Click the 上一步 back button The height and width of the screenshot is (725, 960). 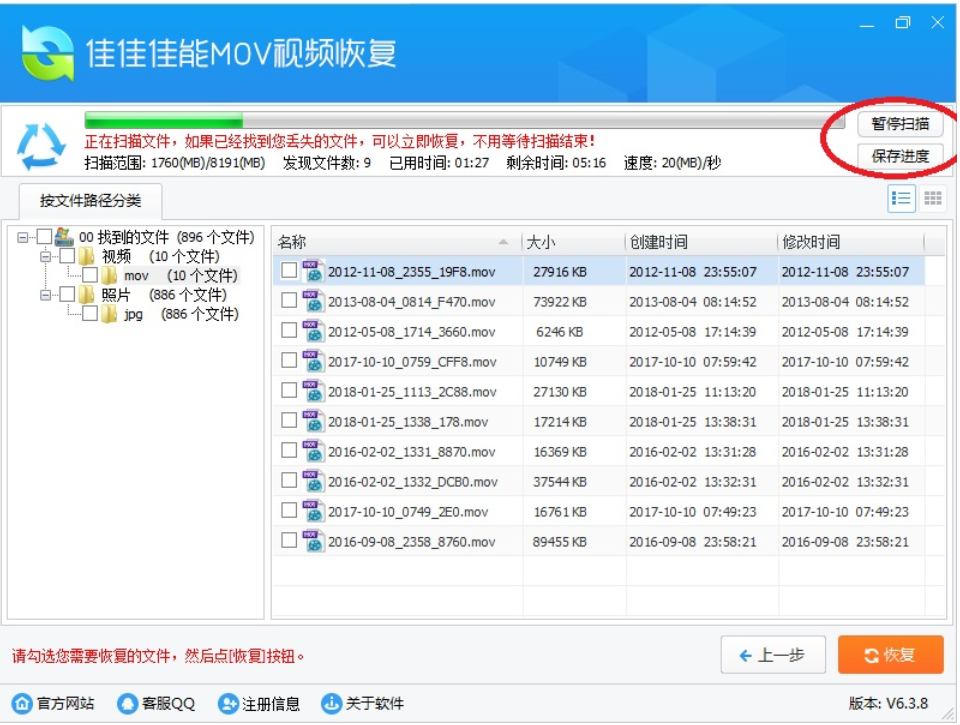(x=773, y=655)
